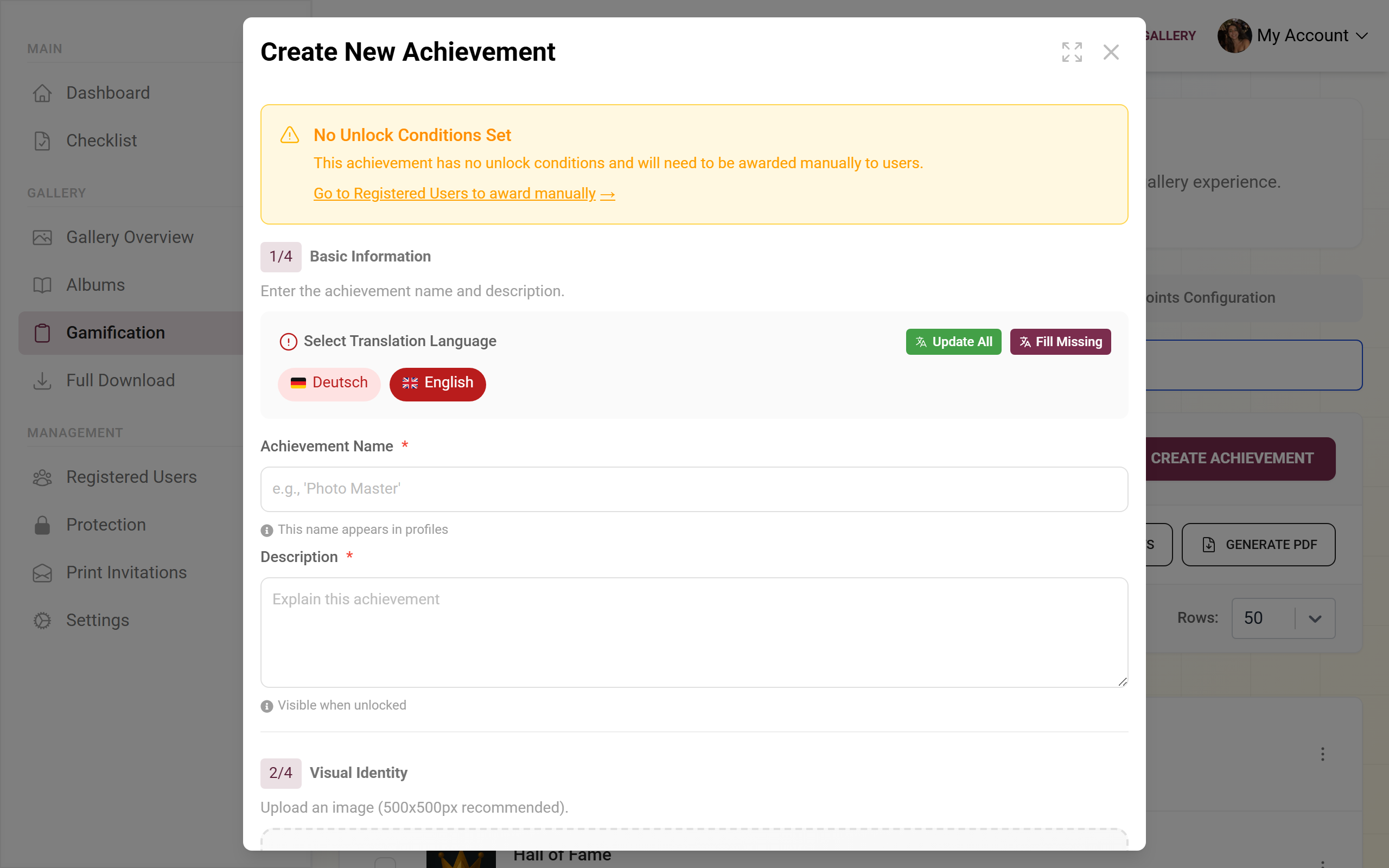
Task: Click the Full Download arrow icon
Action: (x=42, y=381)
